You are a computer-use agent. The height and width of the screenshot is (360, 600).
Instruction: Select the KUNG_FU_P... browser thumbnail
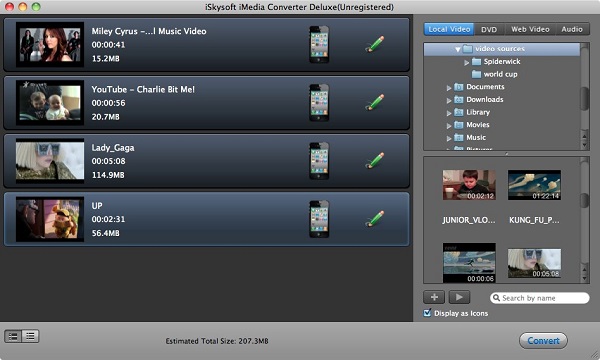534,185
